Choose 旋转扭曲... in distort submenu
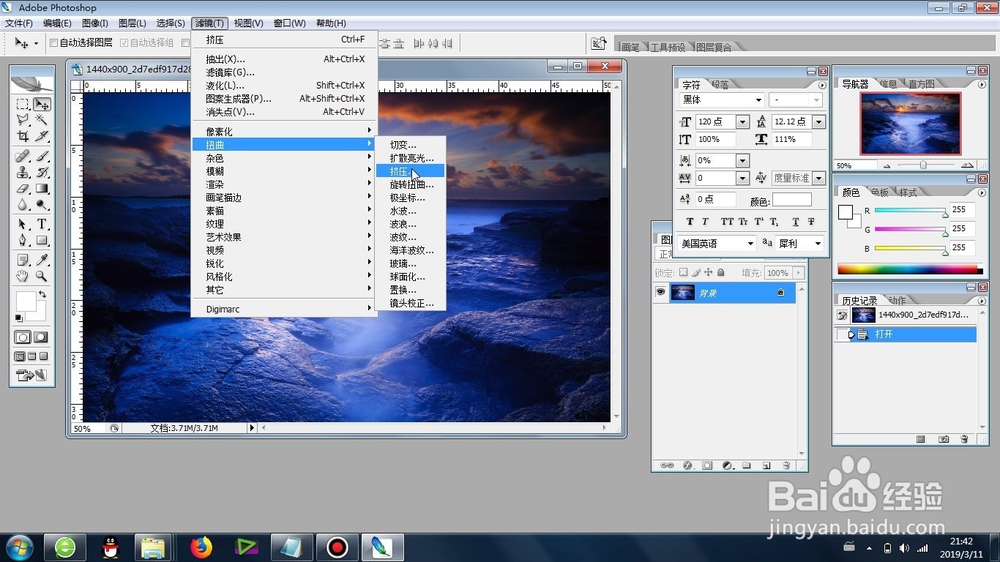Screen dimensions: 1000x562 tap(409, 184)
